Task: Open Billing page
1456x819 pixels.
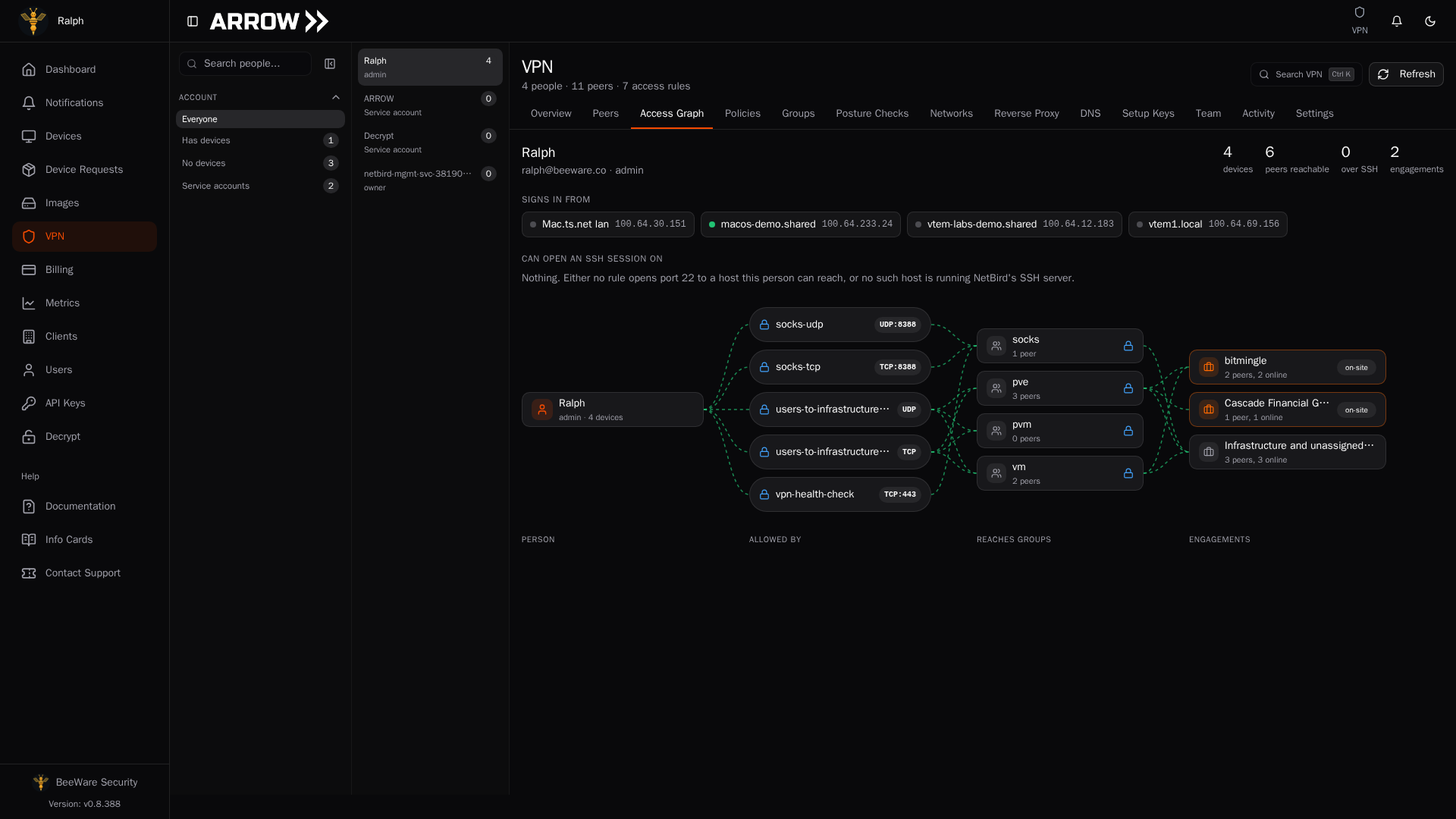Action: [84, 270]
